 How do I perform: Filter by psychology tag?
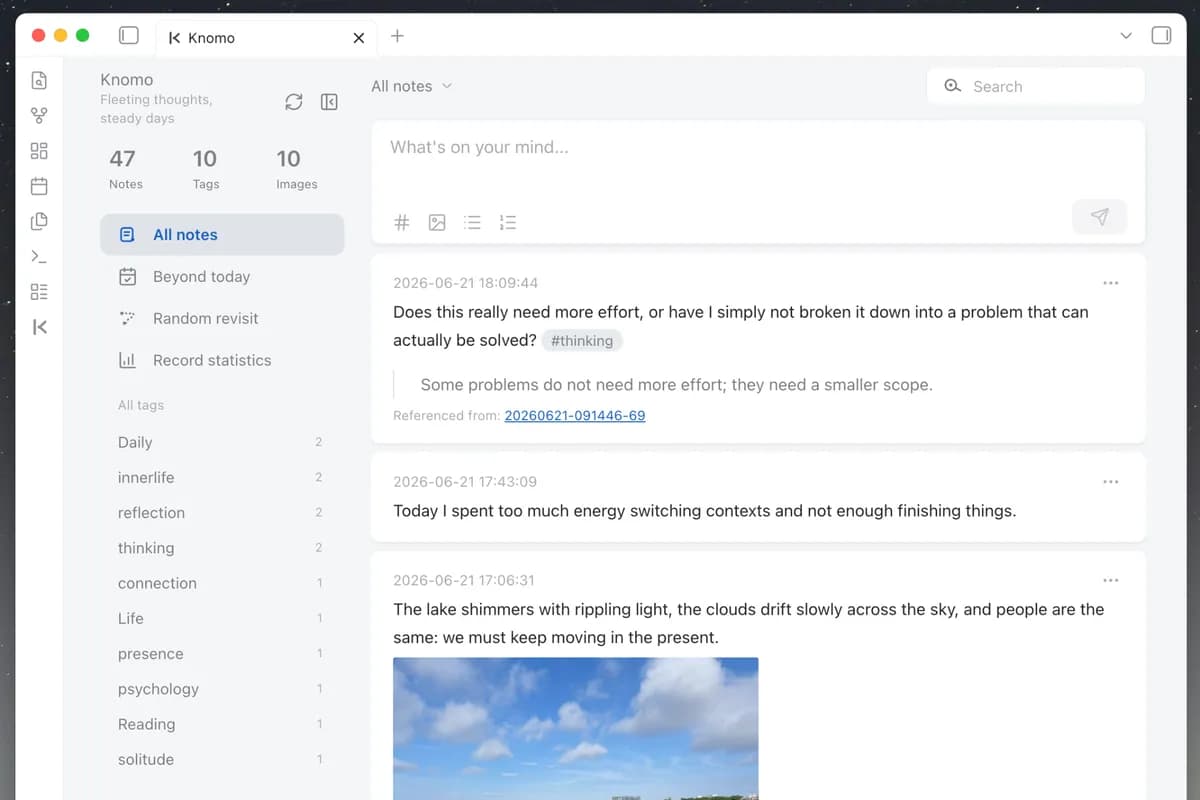click(220, 689)
